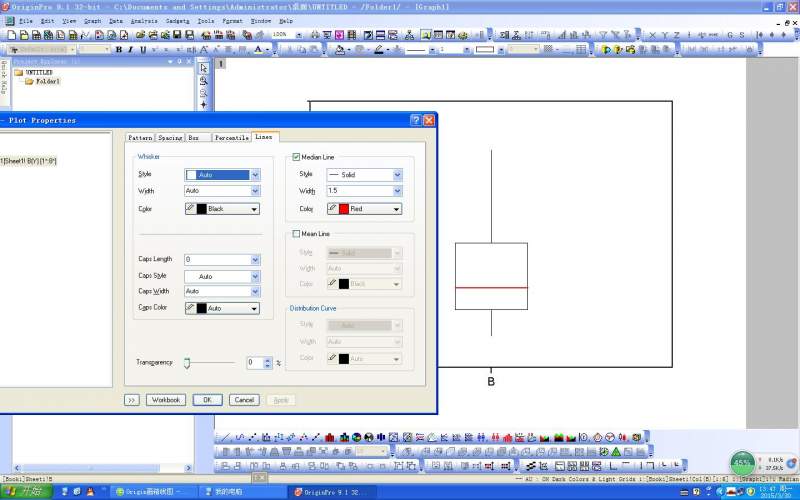
Task: Click the Transparency slider handle
Action: [187, 363]
